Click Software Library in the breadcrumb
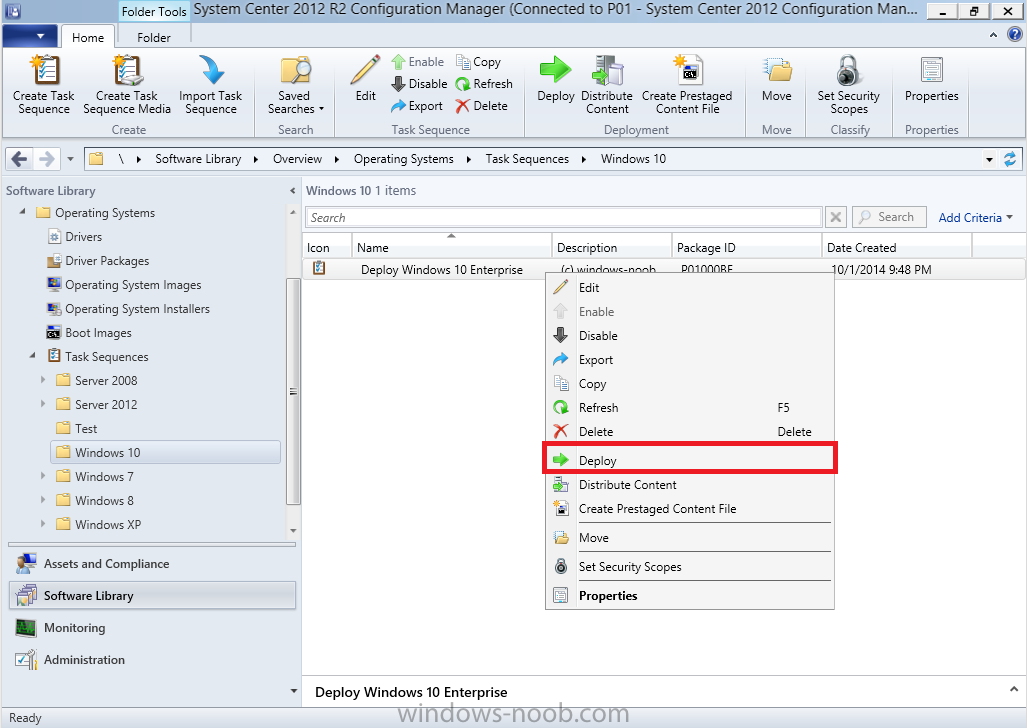This screenshot has width=1027, height=728. pyautogui.click(x=198, y=159)
